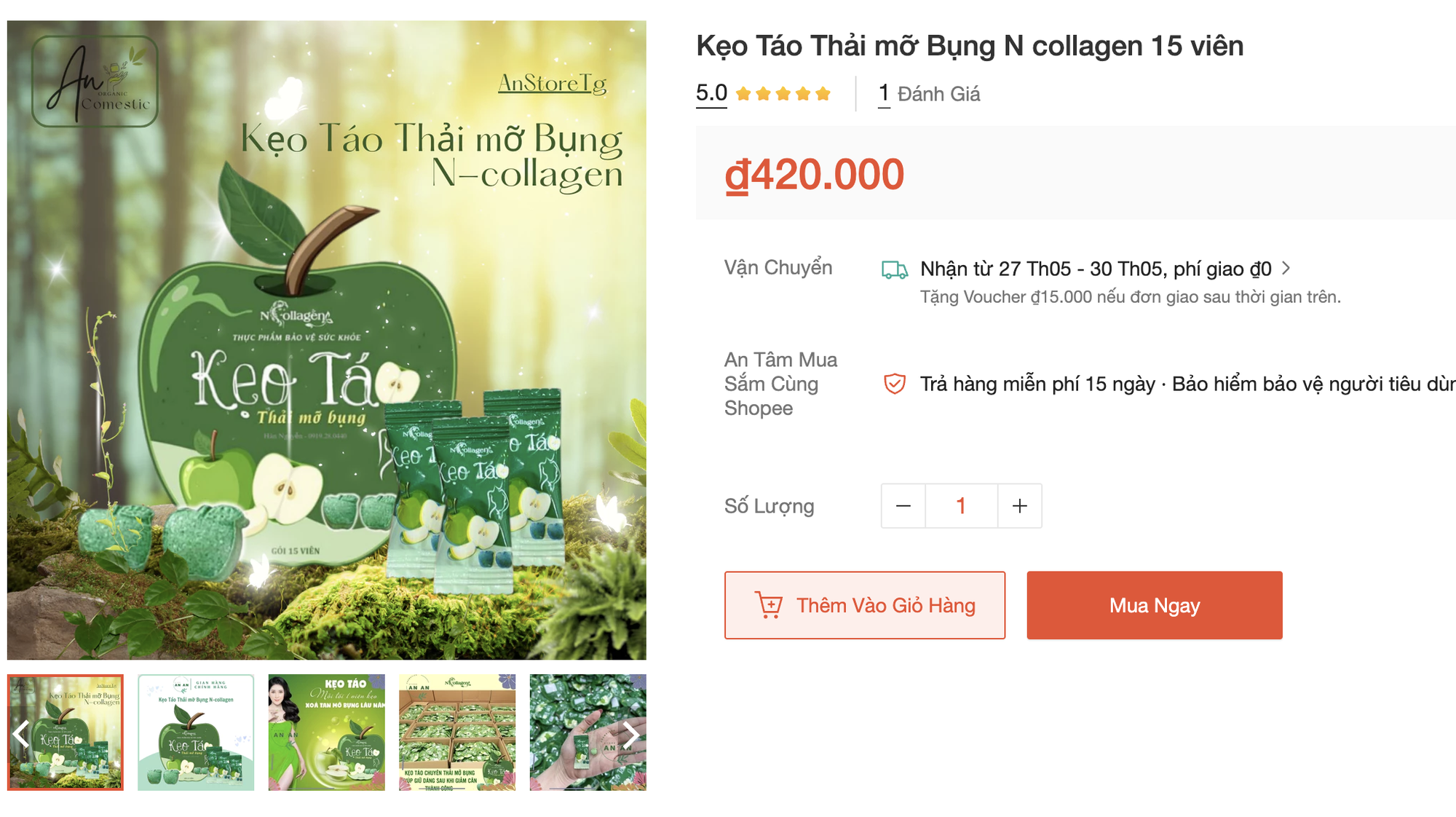
Task: Click the left carousel arrow
Action: pyautogui.click(x=20, y=735)
